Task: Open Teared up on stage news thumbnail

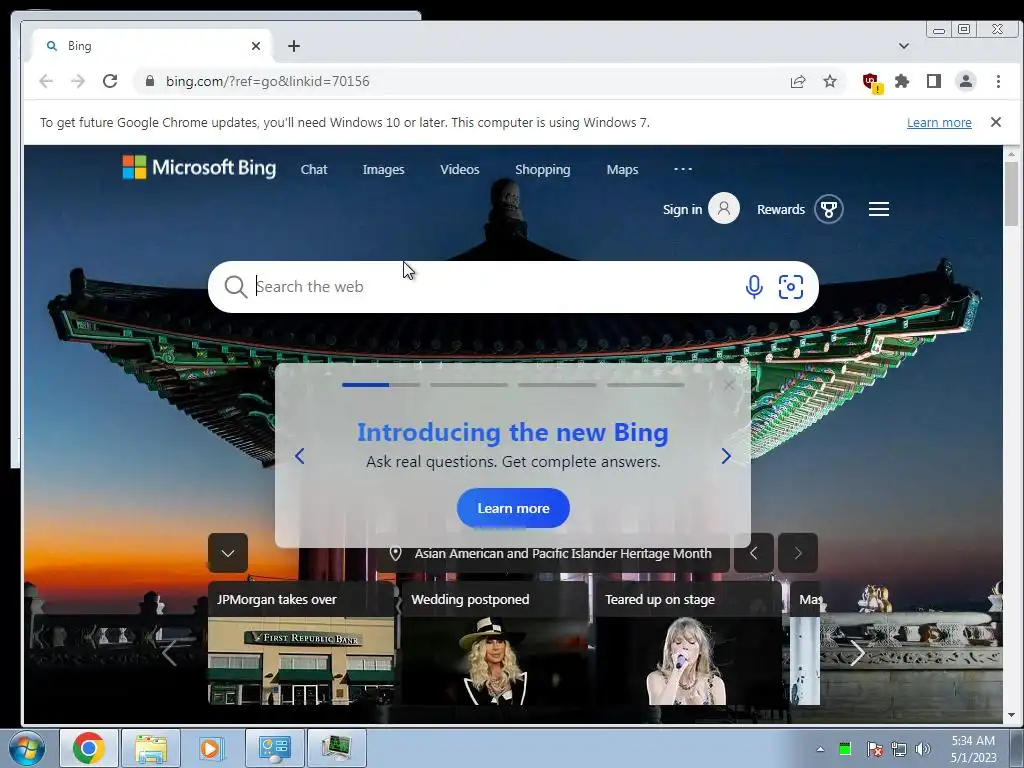Action: tap(688, 661)
